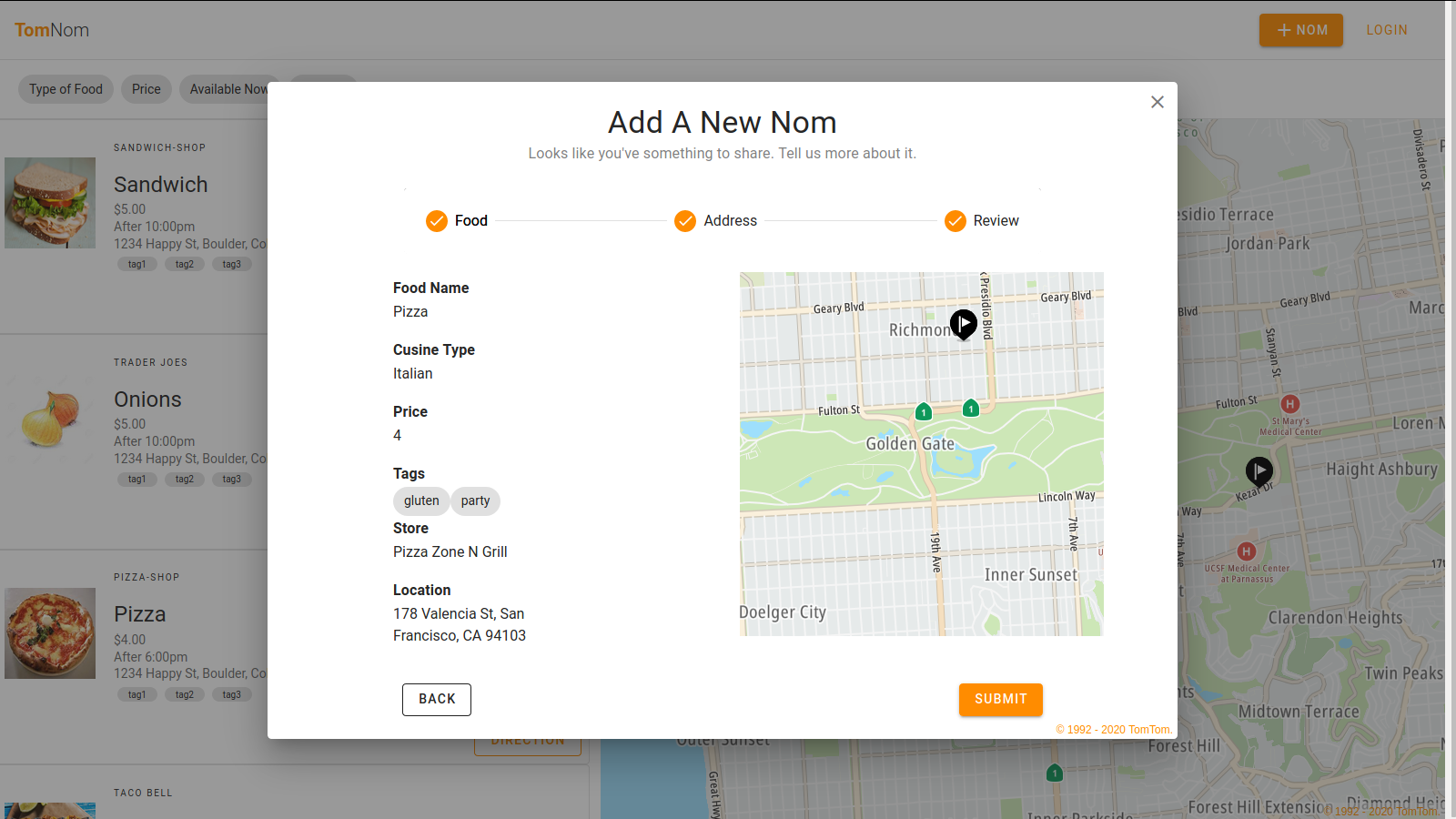Image resolution: width=1456 pixels, height=819 pixels.
Task: Click the TRADER JOES store label
Action: point(151,362)
